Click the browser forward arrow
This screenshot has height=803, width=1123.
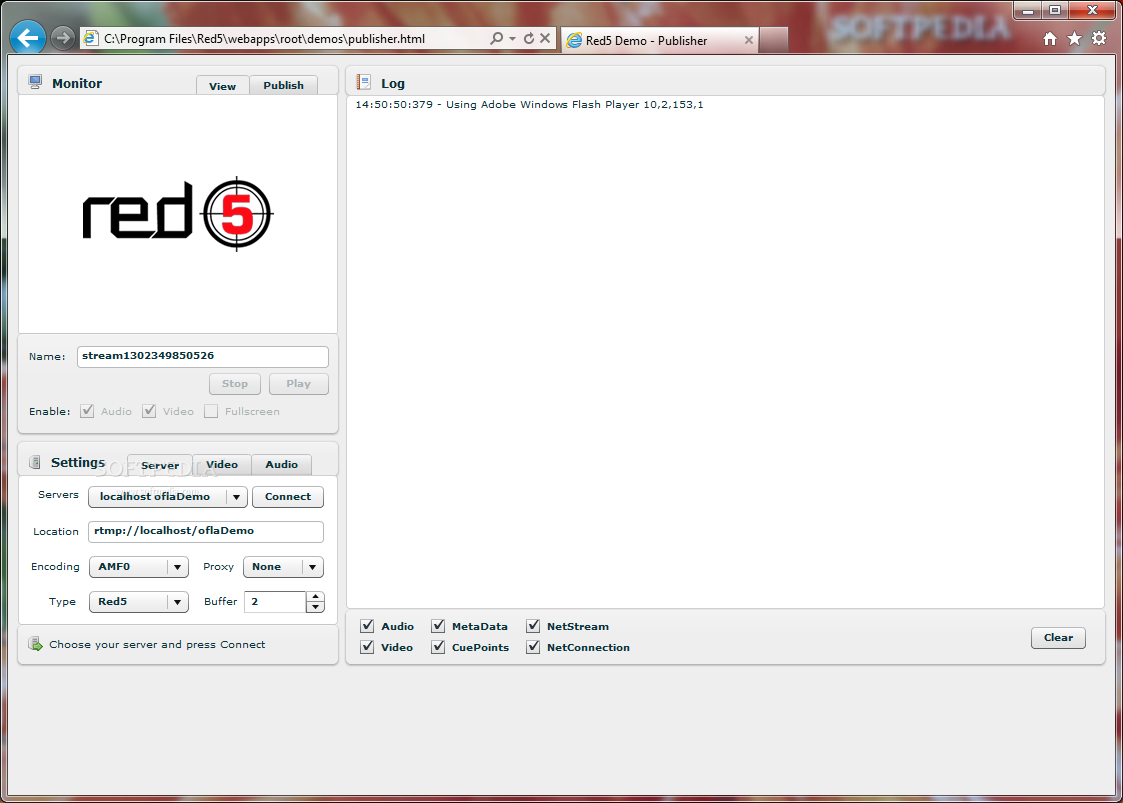63,38
